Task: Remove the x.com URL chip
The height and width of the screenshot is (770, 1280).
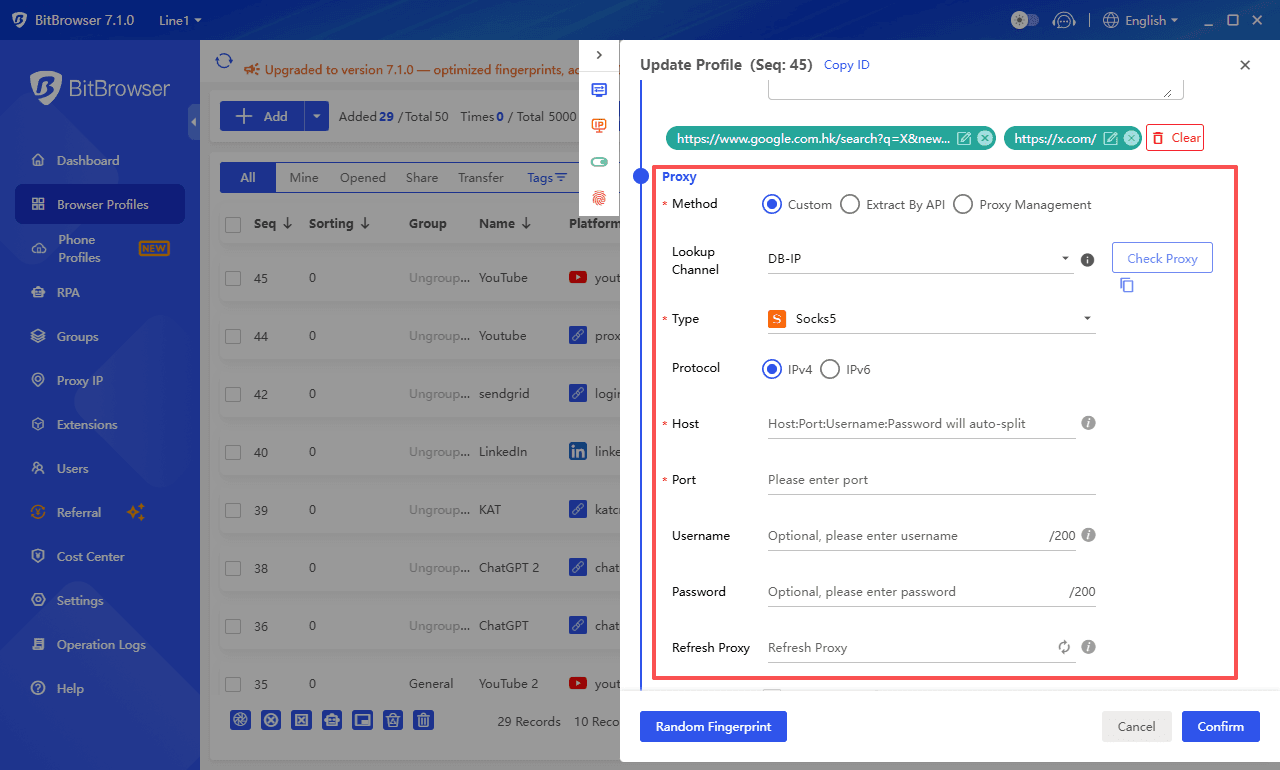Action: click(1131, 139)
